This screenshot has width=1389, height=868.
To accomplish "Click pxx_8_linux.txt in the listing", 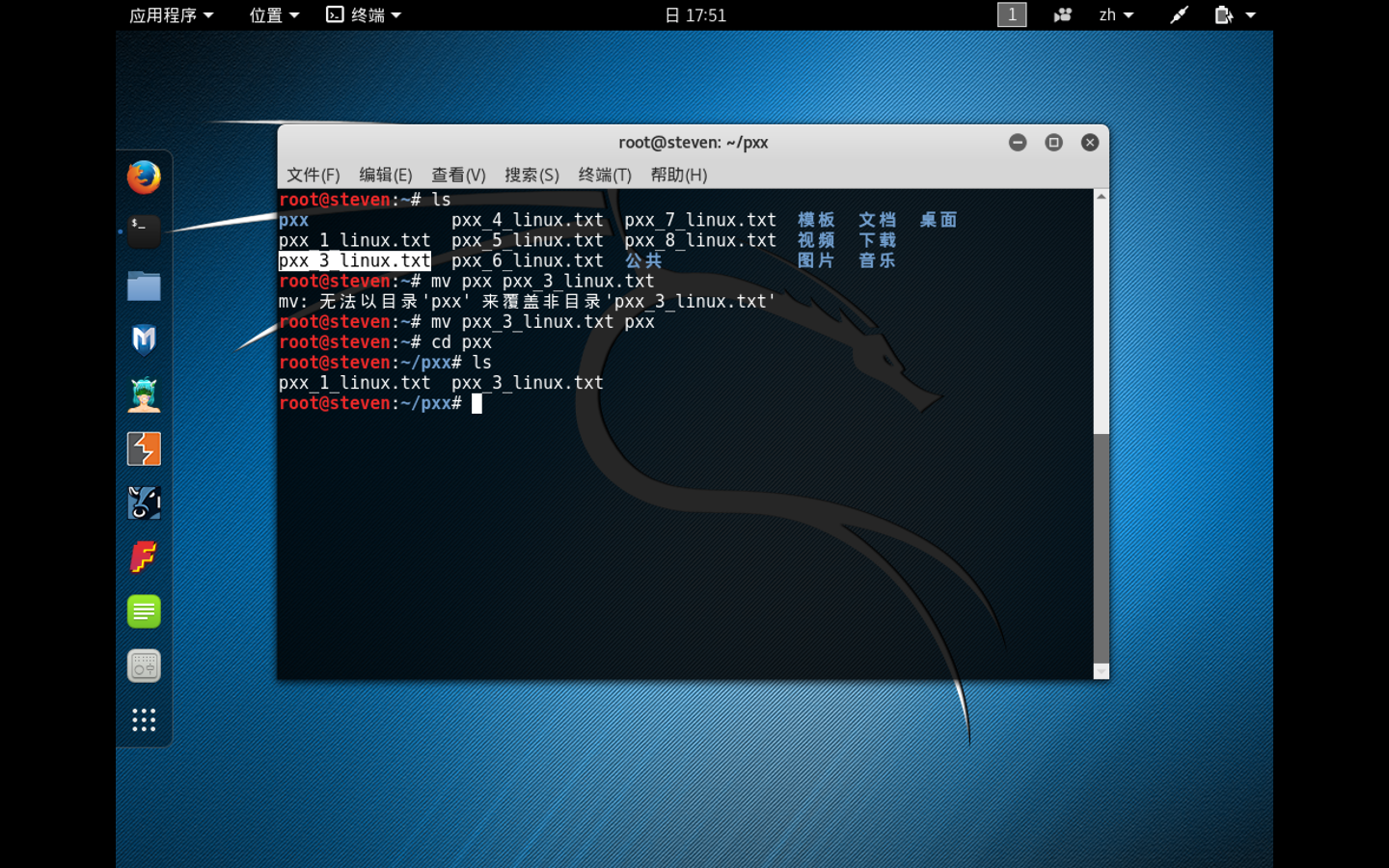I will coord(700,240).
